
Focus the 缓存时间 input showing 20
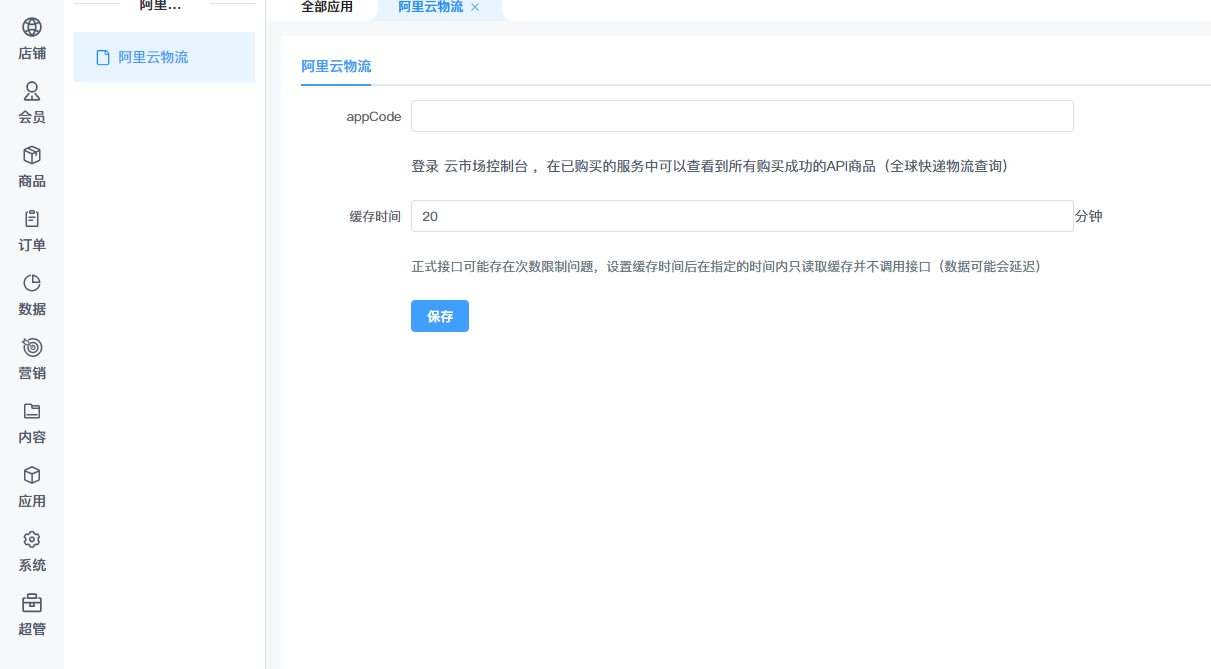742,216
